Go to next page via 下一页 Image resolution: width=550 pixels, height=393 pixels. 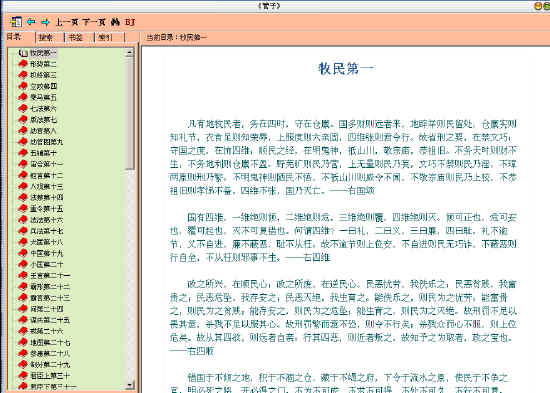(x=94, y=22)
